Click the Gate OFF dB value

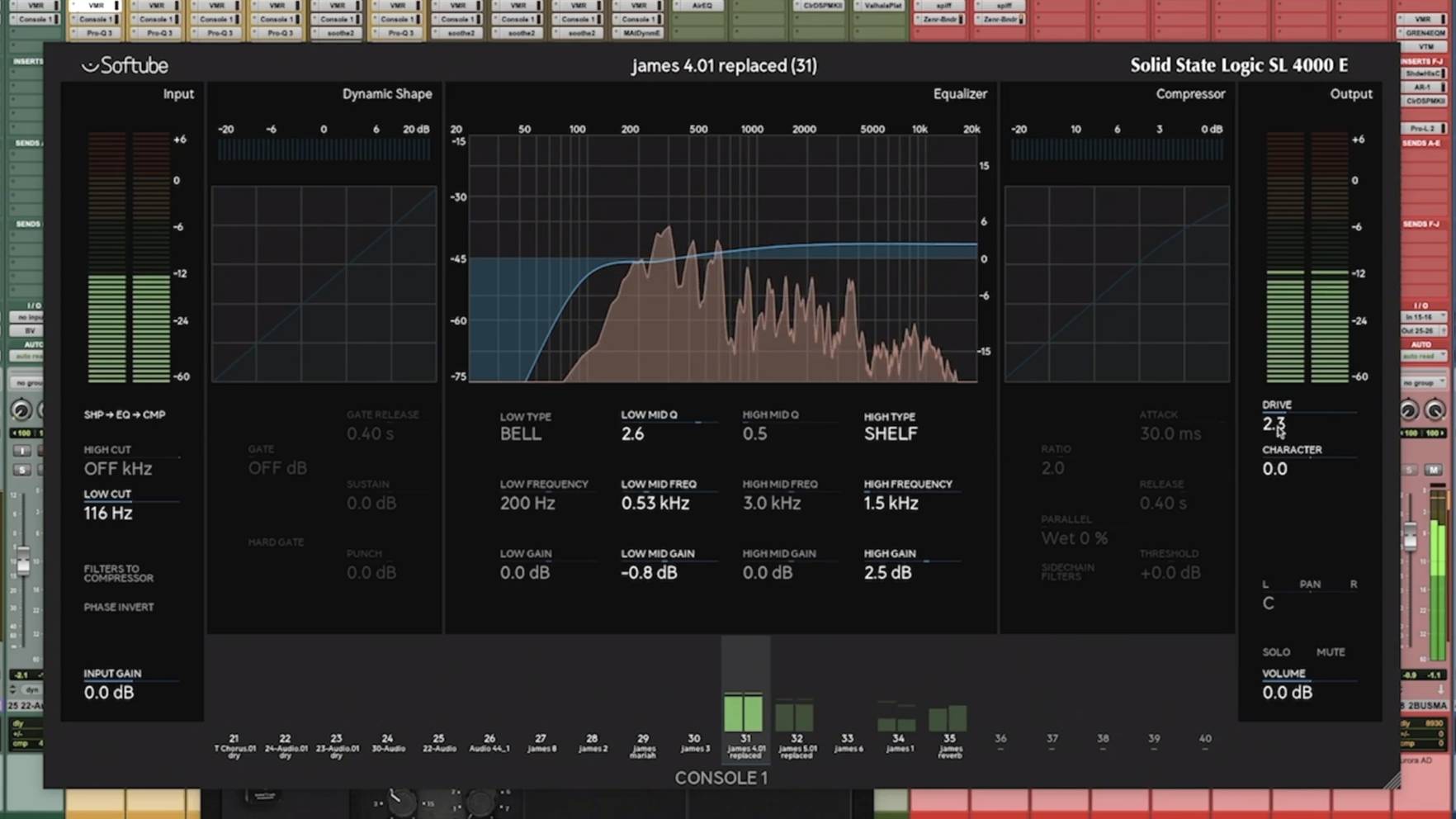click(277, 467)
